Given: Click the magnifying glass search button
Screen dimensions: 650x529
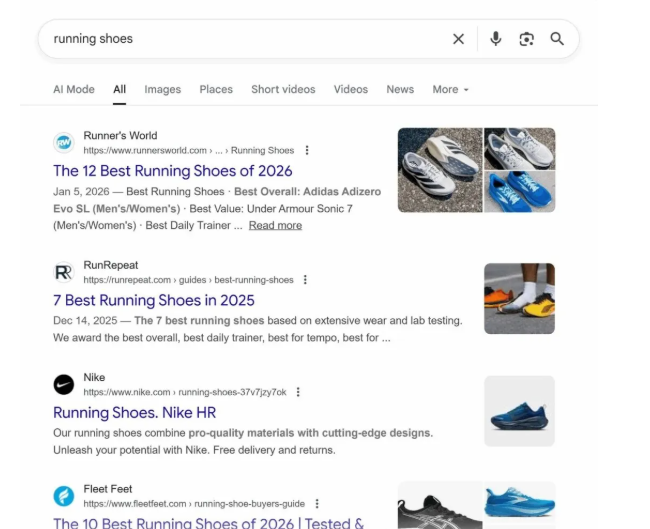Looking at the screenshot, I should 557,39.
